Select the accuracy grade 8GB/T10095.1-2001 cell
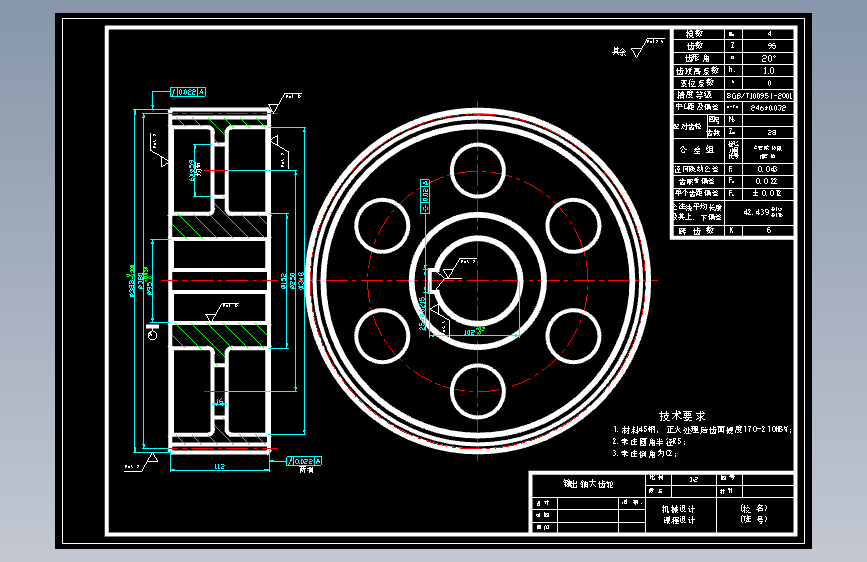Viewport: 867px width, 562px height. coord(759,96)
